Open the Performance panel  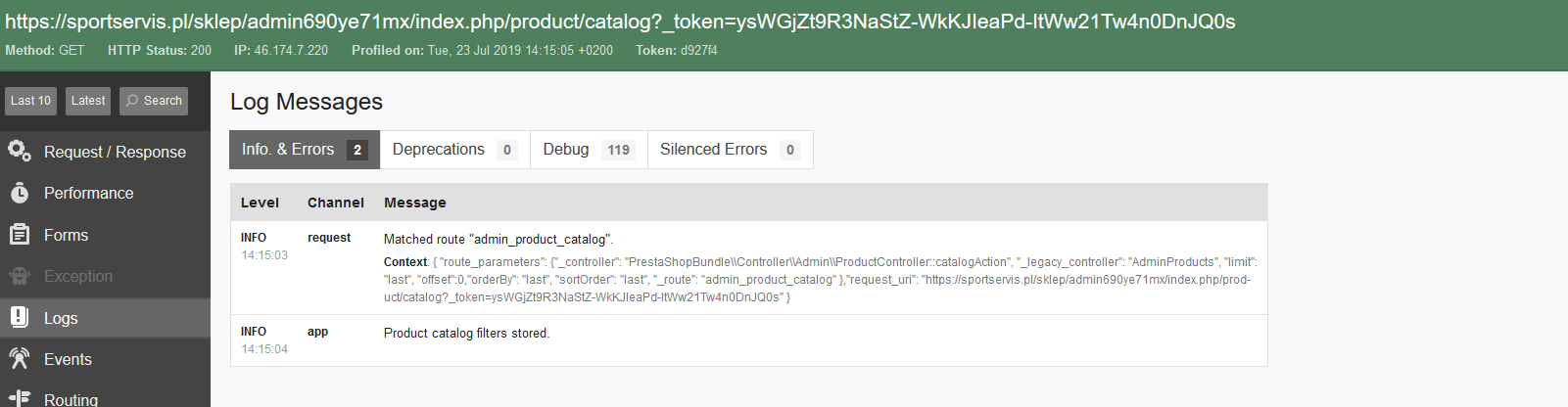coord(88,193)
